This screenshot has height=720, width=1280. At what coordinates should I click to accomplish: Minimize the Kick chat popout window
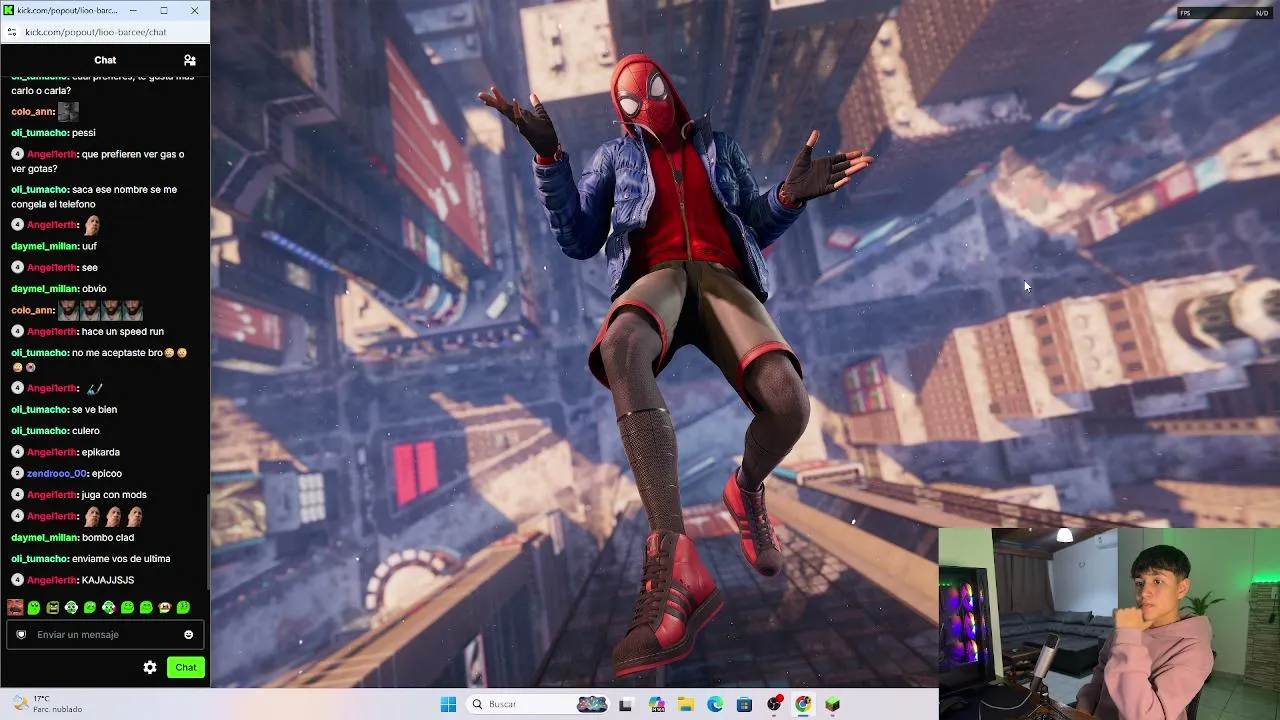pyautogui.click(x=133, y=10)
